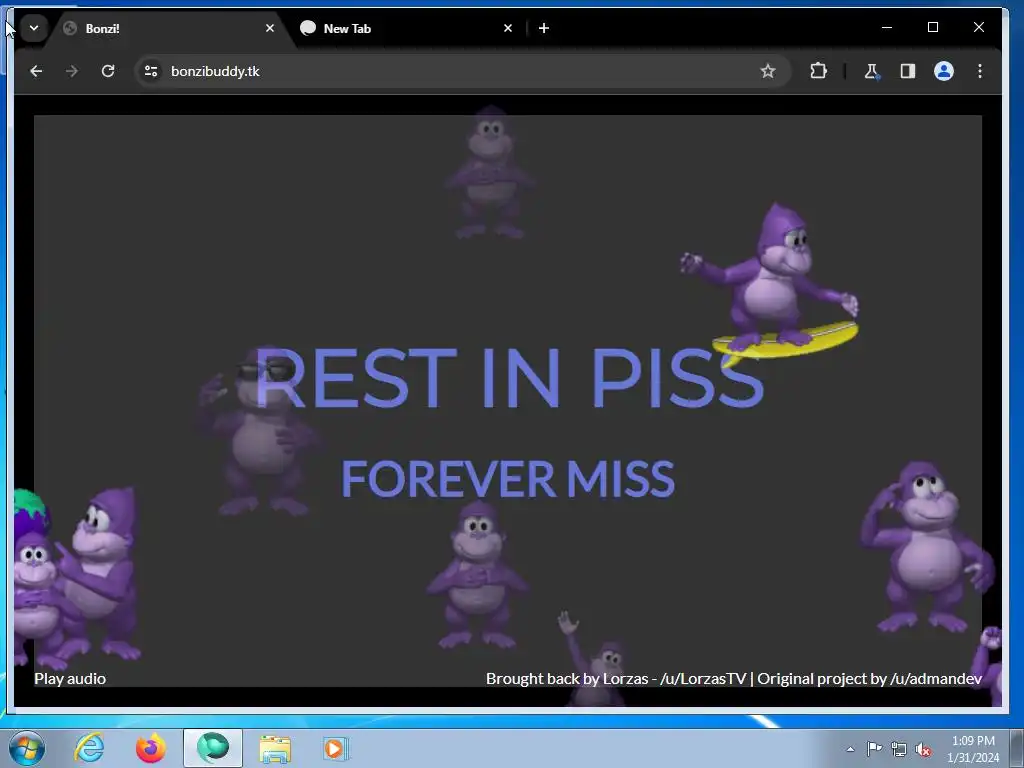Click the forward navigation arrow

72,71
